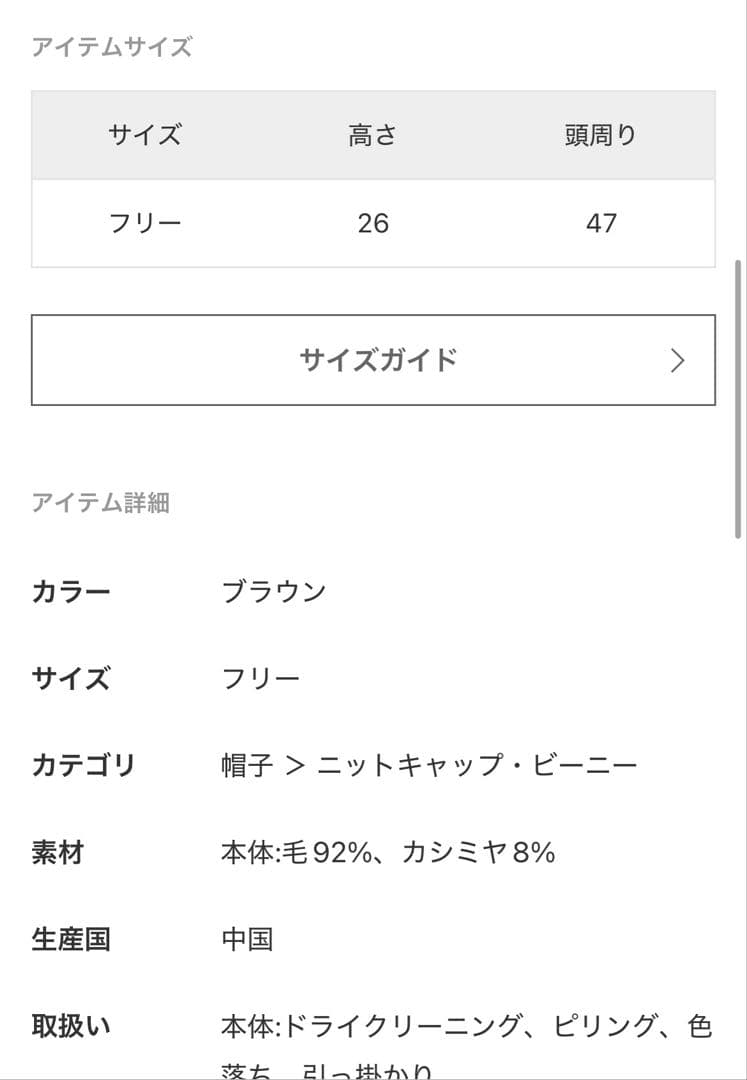747x1080 pixels.
Task: Open the サイズガイド size guide
Action: pos(380,360)
